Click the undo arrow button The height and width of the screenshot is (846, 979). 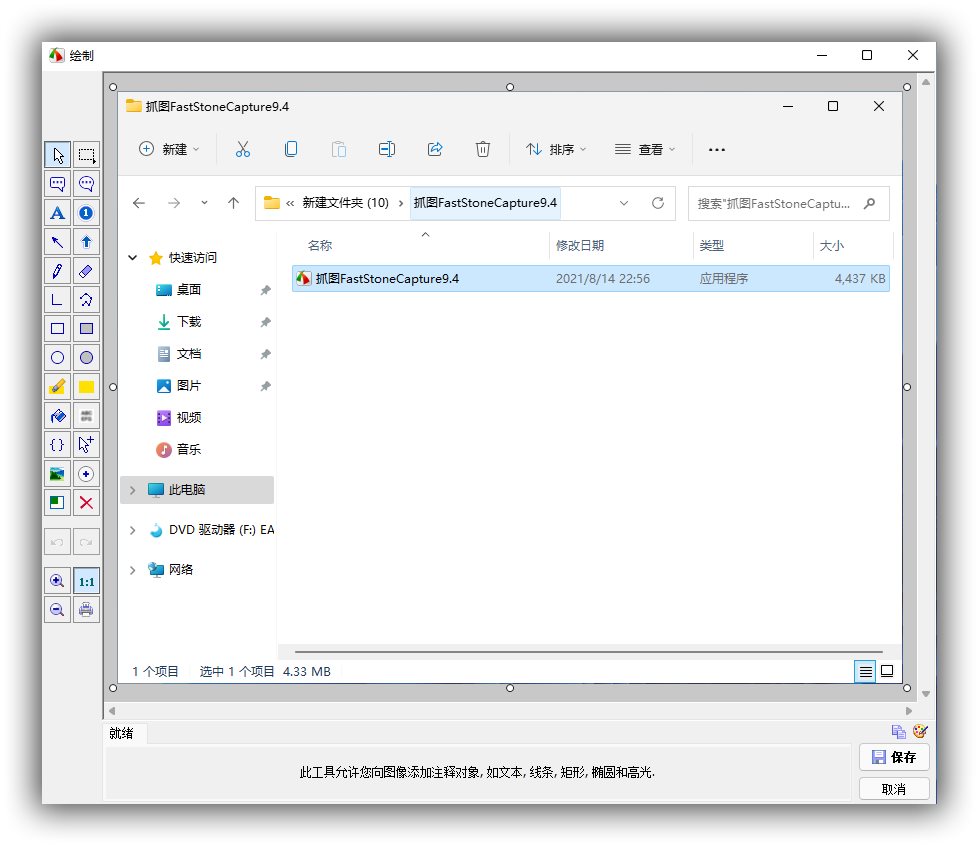click(x=57, y=542)
